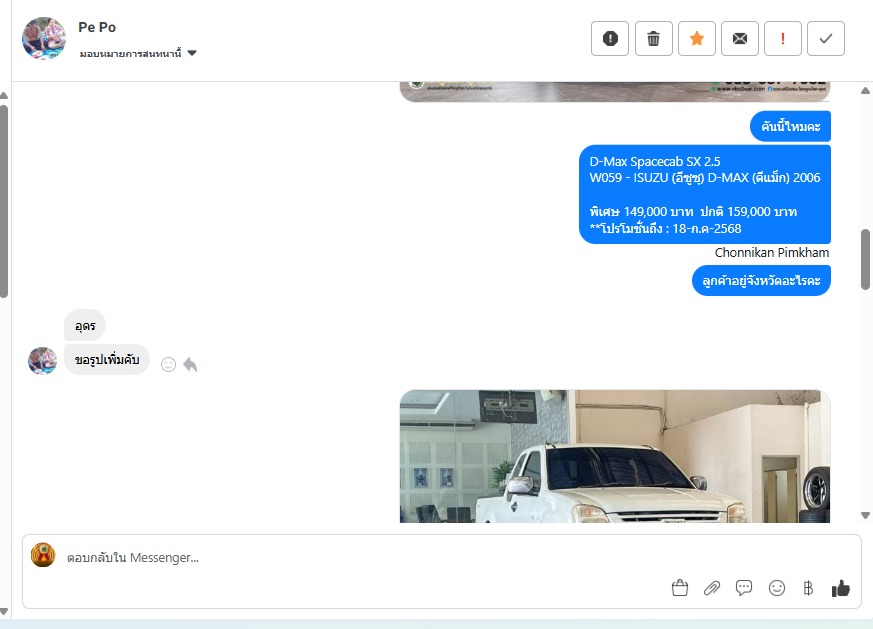Click the "Pe Po" contact name
The image size is (873, 629).
click(x=97, y=27)
